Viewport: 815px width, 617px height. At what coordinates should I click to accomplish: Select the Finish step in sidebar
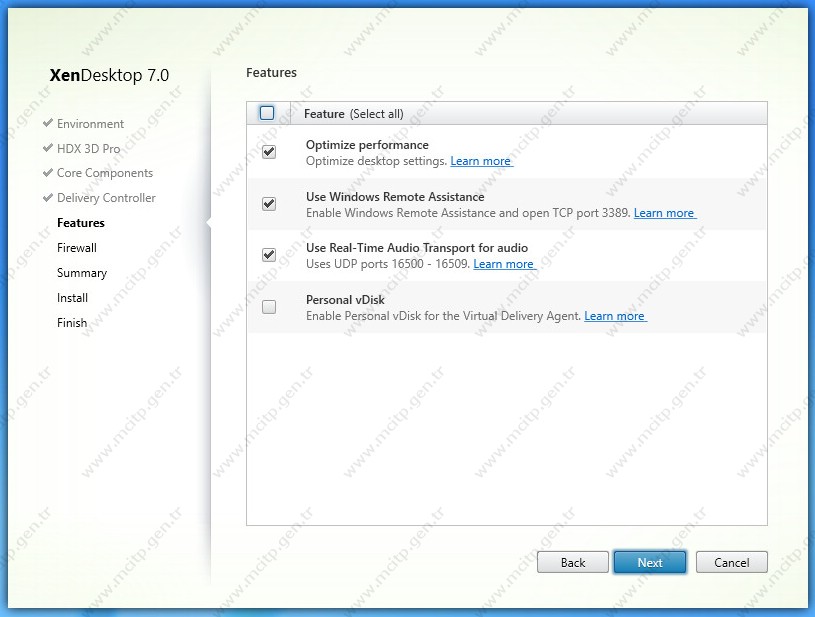coord(72,323)
